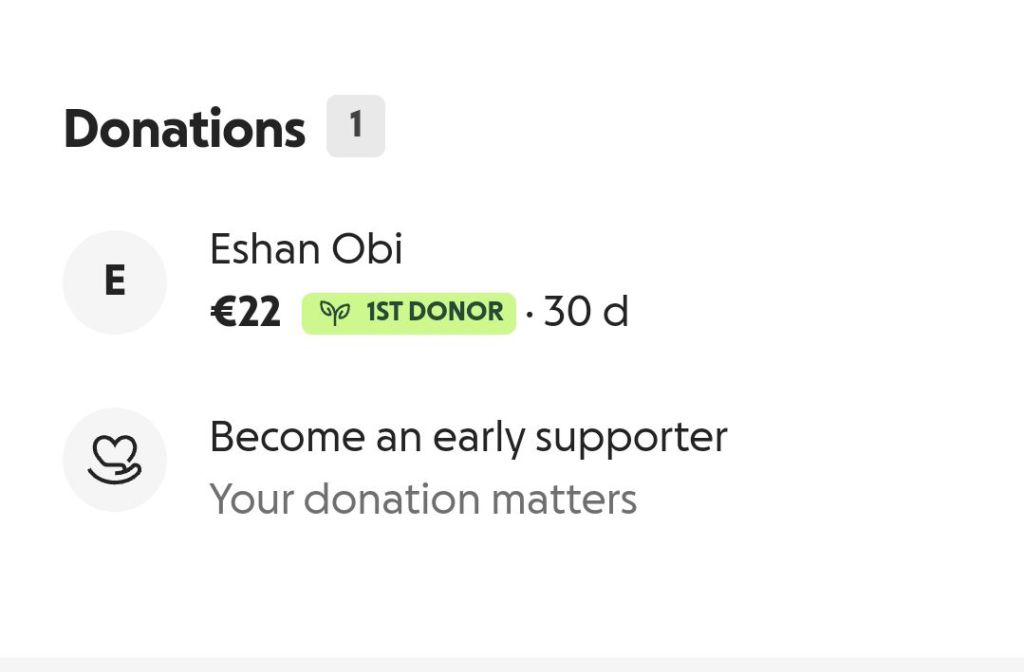
Task: Open Eshan Obi's donor name
Action: tap(306, 250)
